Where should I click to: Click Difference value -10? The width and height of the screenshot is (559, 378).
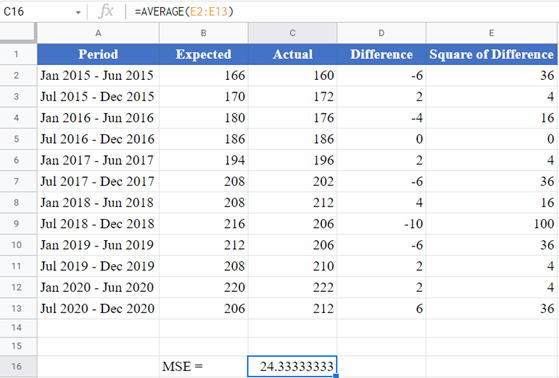click(381, 224)
